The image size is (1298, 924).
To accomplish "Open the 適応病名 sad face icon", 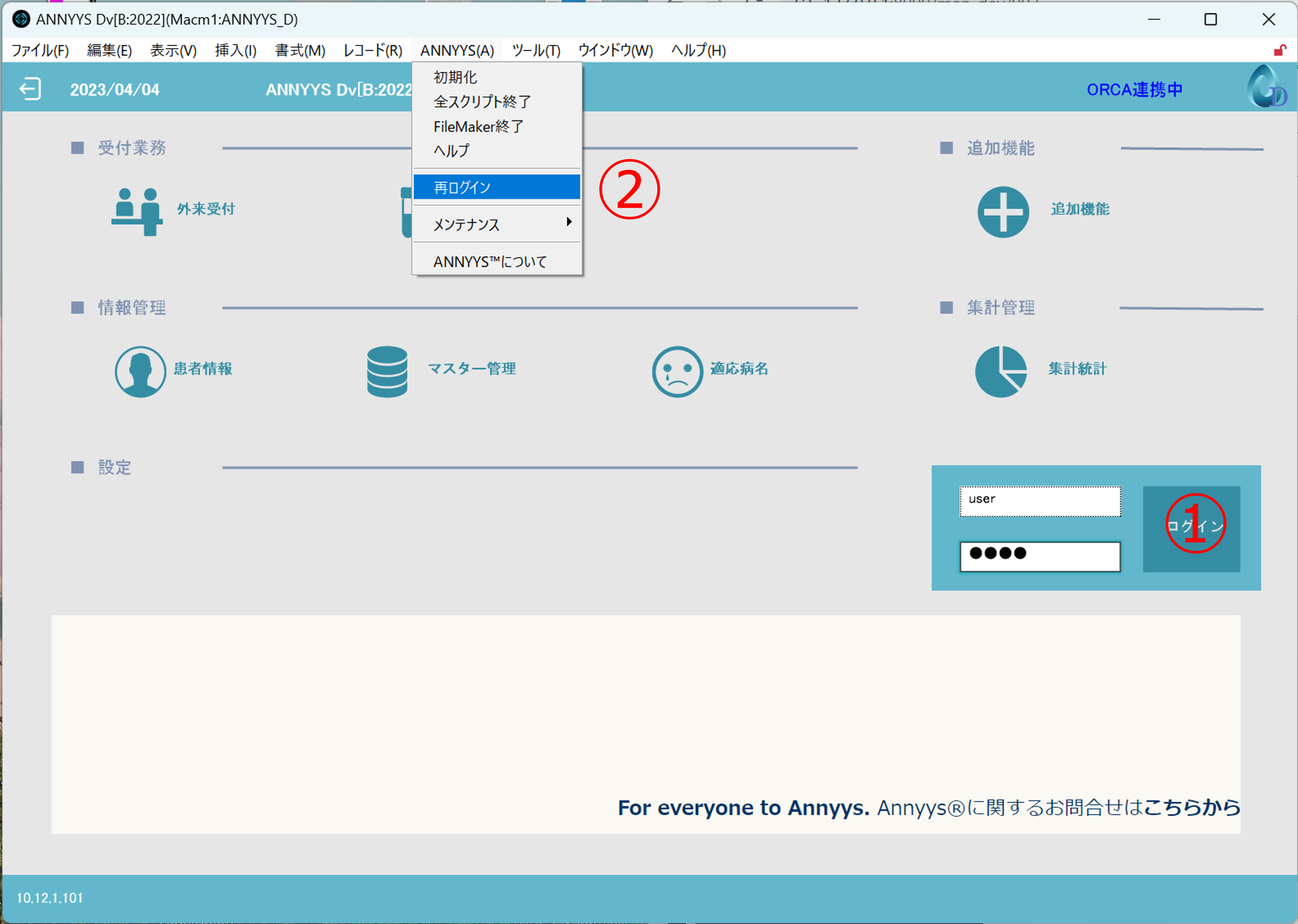I will (677, 371).
